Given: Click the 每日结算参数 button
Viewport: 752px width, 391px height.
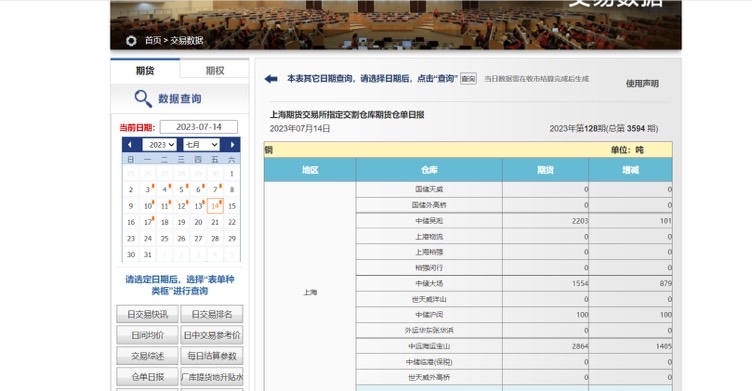Looking at the screenshot, I should pyautogui.click(x=212, y=356).
